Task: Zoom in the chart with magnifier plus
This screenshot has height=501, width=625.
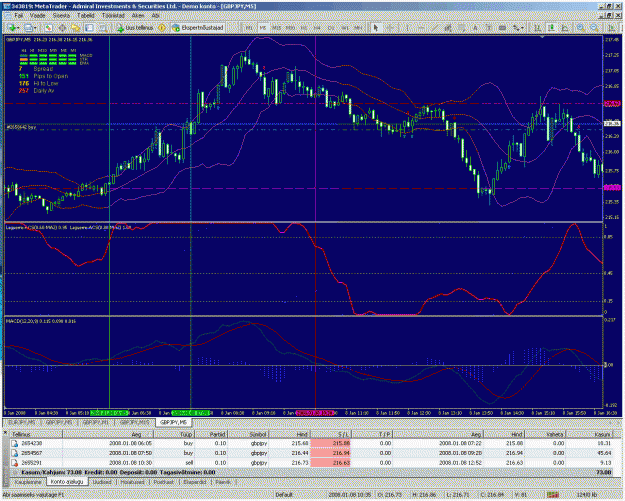Action: 581,28
